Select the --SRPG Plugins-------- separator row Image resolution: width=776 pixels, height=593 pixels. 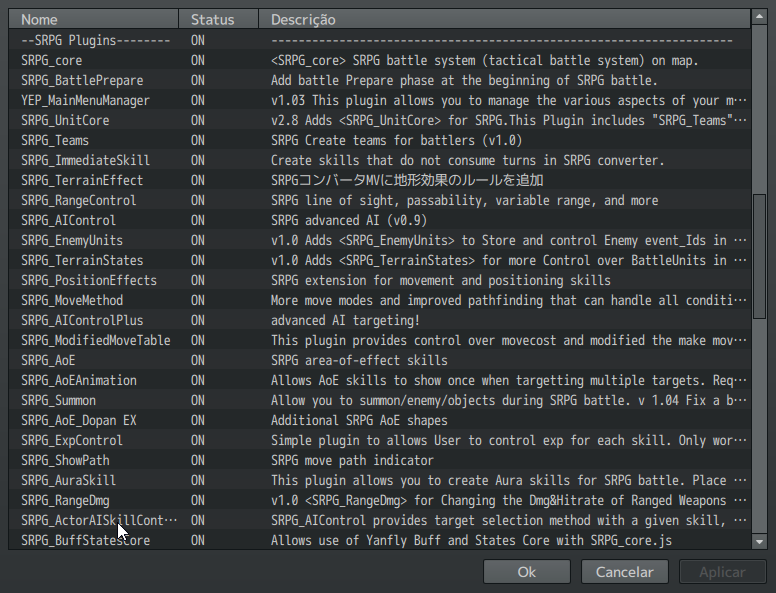(380, 40)
